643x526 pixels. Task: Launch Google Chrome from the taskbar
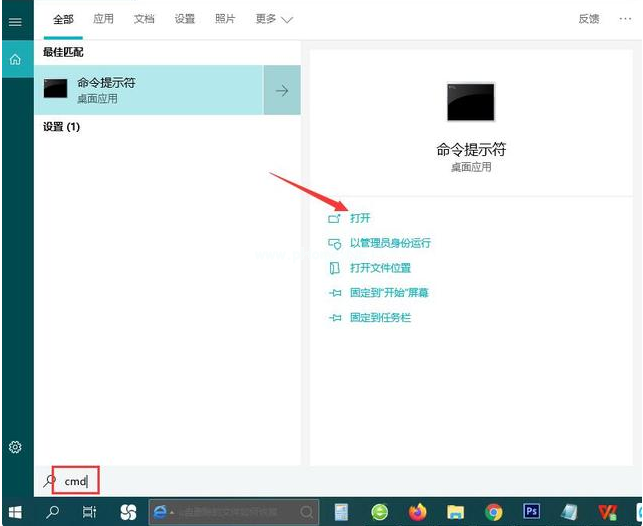click(x=494, y=512)
